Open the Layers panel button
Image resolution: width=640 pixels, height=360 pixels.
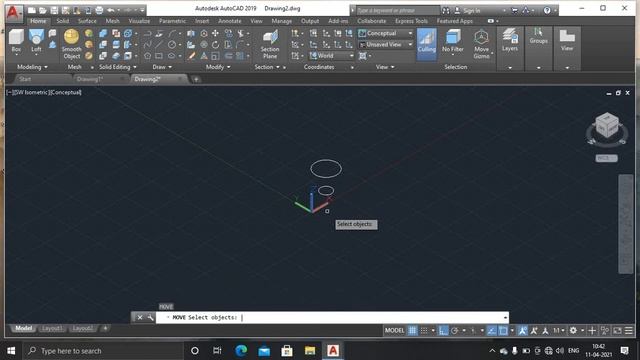(x=510, y=41)
